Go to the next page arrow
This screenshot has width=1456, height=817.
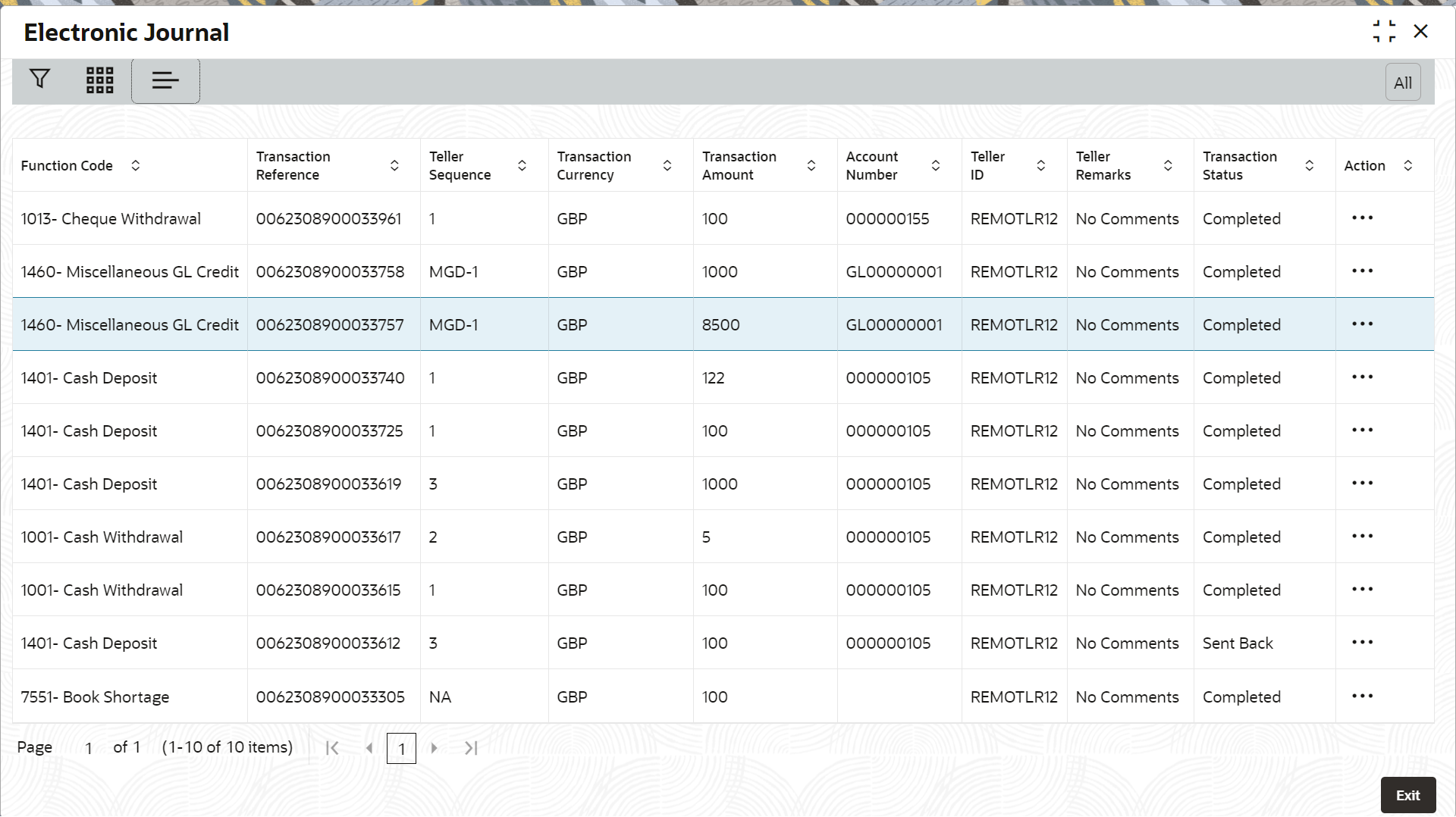click(x=434, y=748)
